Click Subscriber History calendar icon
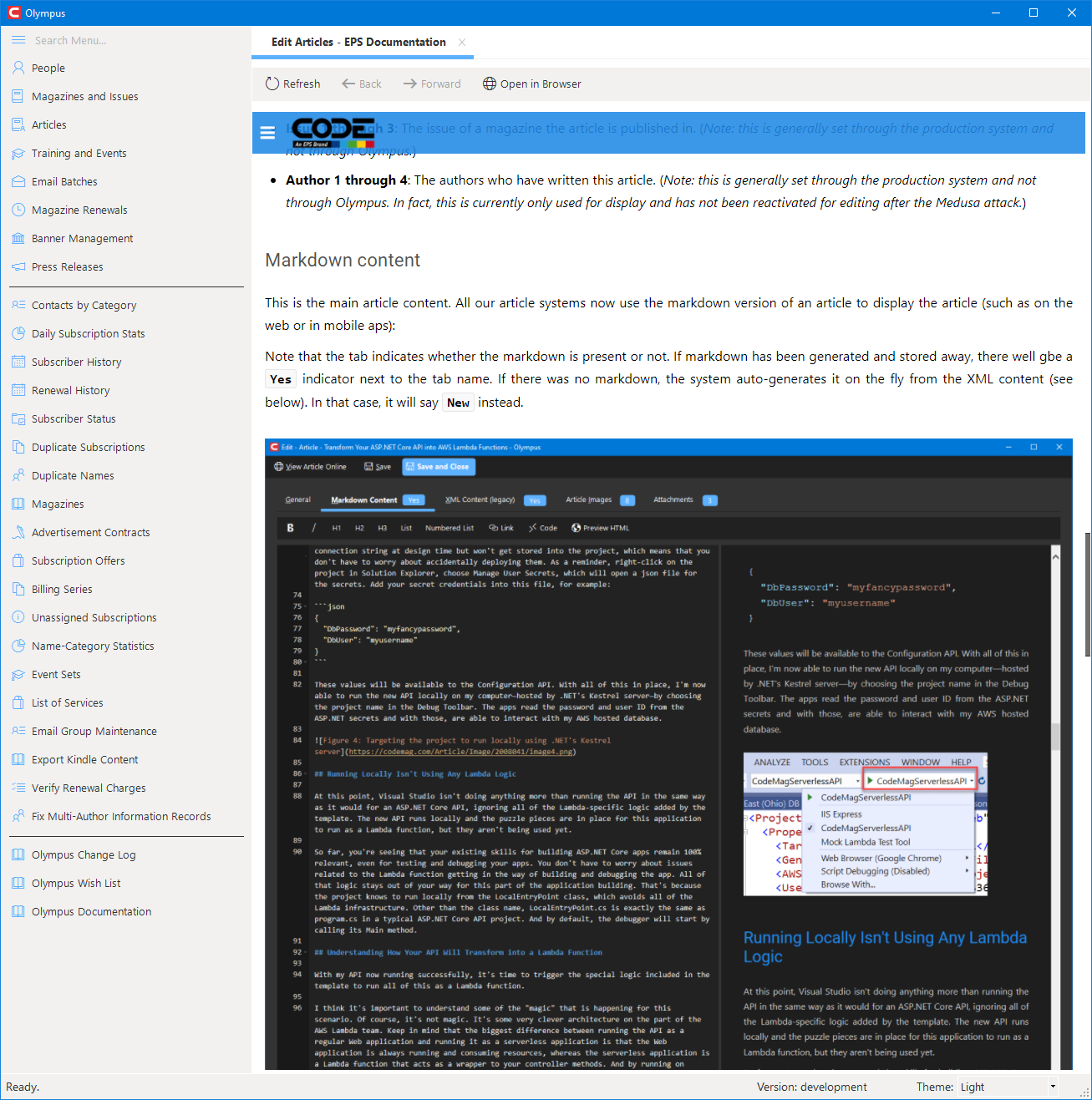 pyautogui.click(x=18, y=362)
